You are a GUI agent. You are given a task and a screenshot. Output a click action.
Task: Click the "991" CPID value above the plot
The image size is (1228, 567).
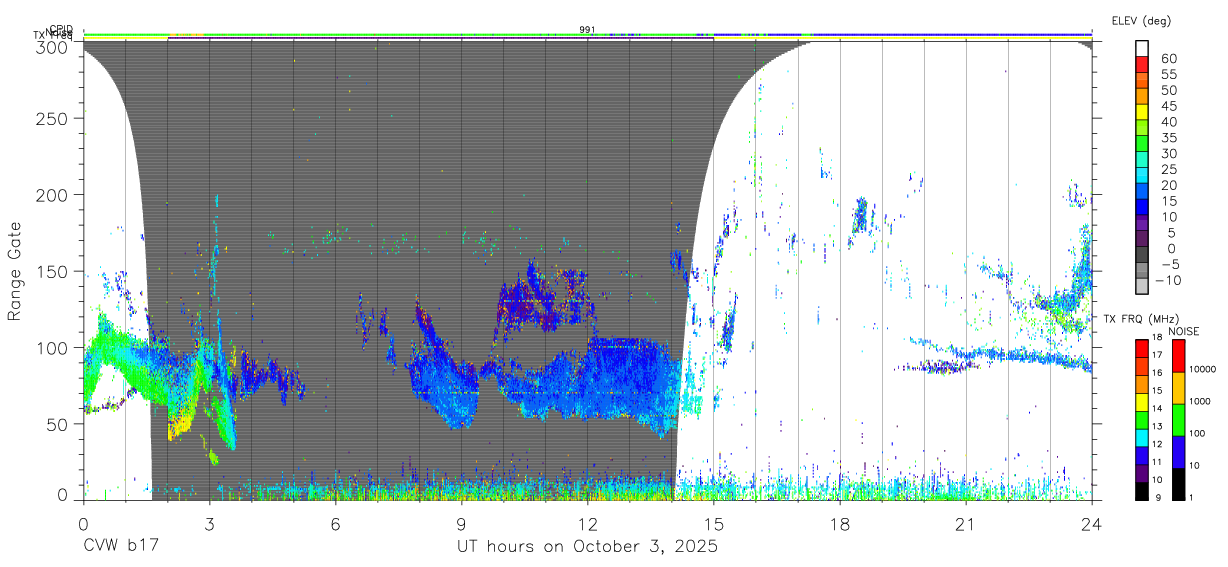(x=587, y=30)
